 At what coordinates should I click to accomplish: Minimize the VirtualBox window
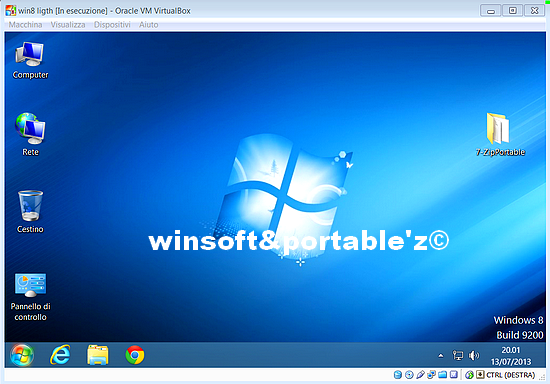pyautogui.click(x=491, y=11)
